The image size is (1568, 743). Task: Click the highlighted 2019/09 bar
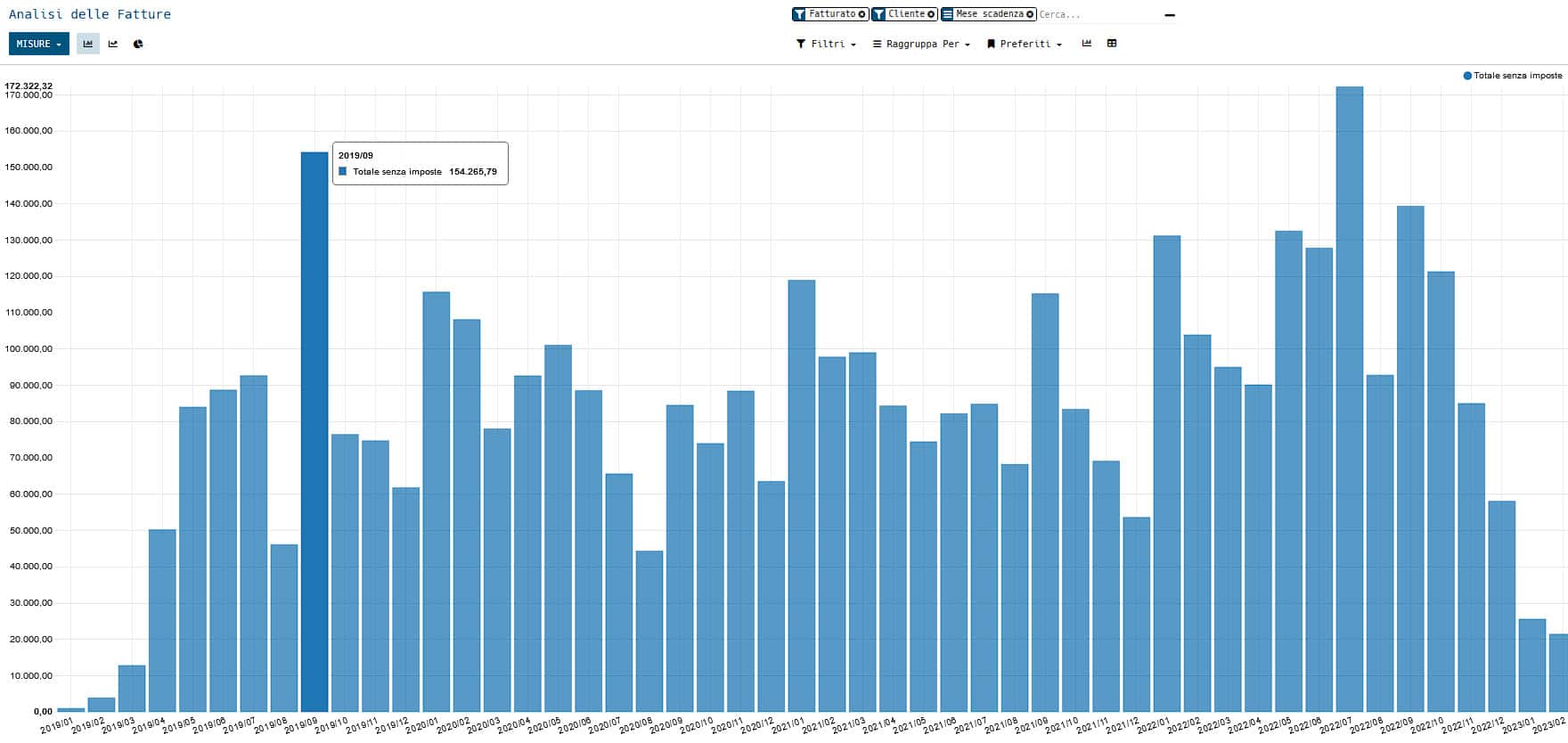(314, 432)
